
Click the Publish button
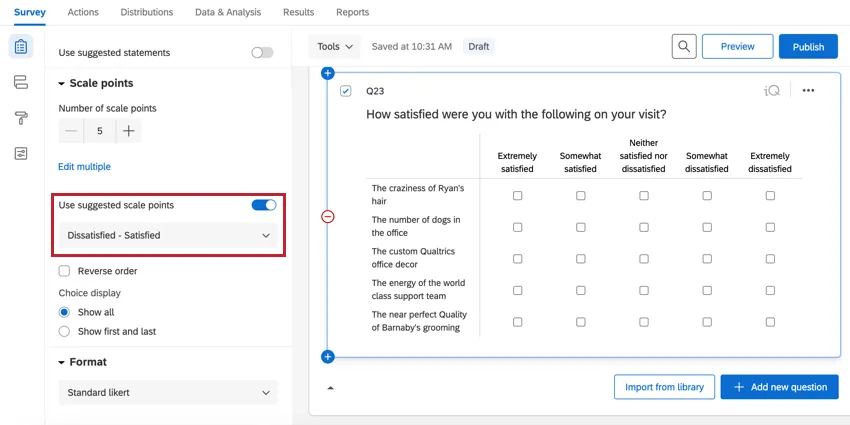point(807,47)
